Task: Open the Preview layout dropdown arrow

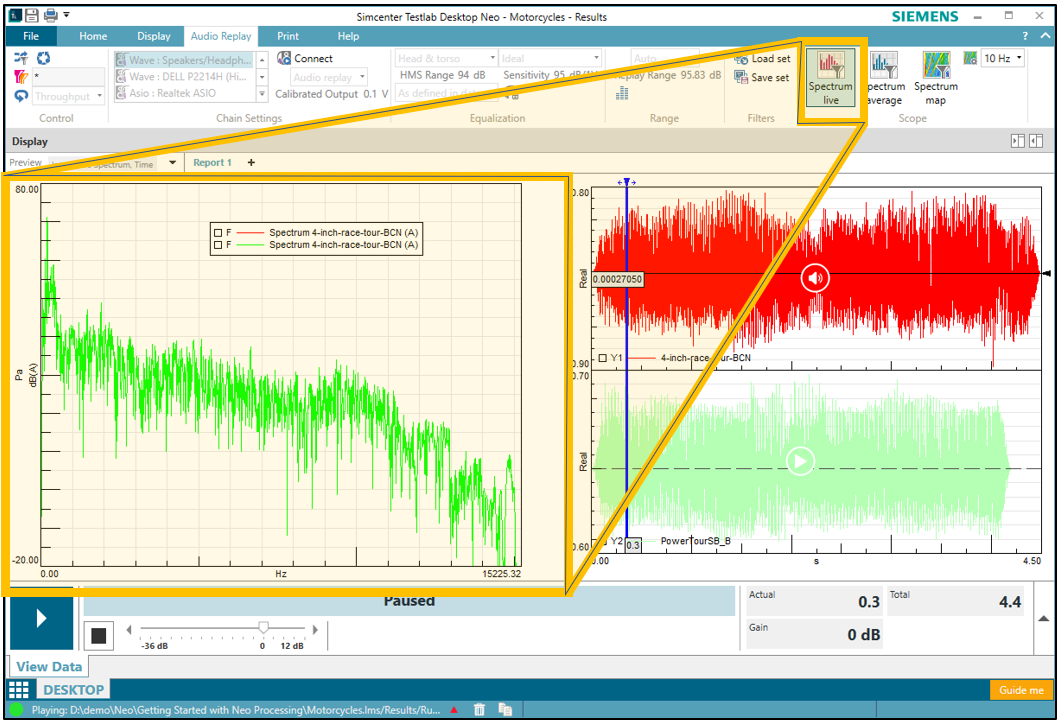Action: 172,163
